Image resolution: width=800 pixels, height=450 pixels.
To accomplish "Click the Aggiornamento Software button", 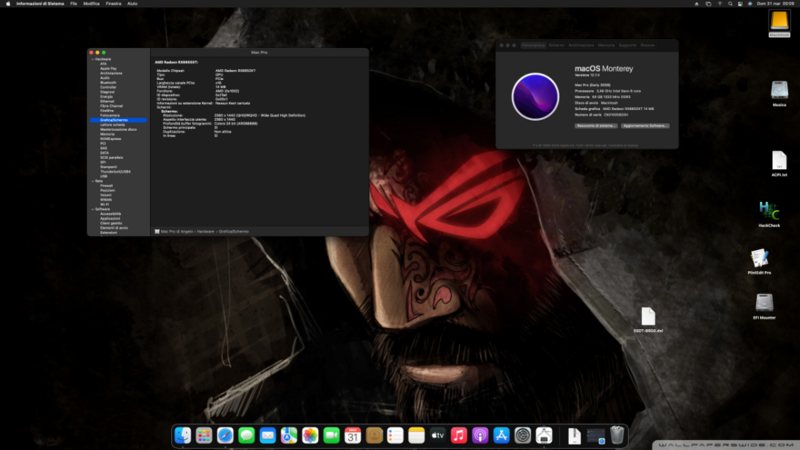I will (x=645, y=125).
